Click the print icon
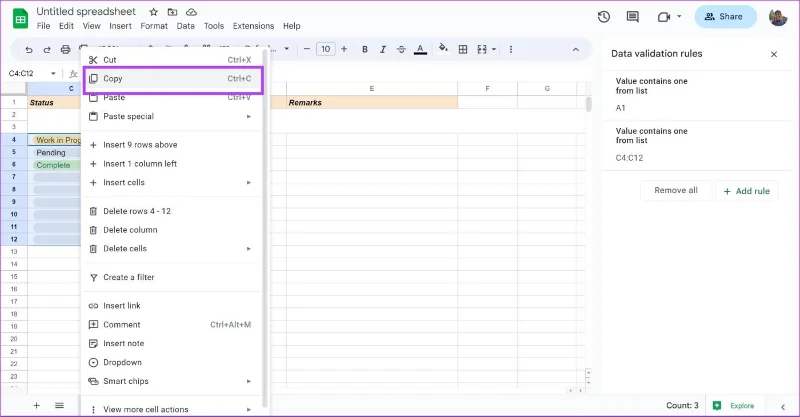 point(65,50)
